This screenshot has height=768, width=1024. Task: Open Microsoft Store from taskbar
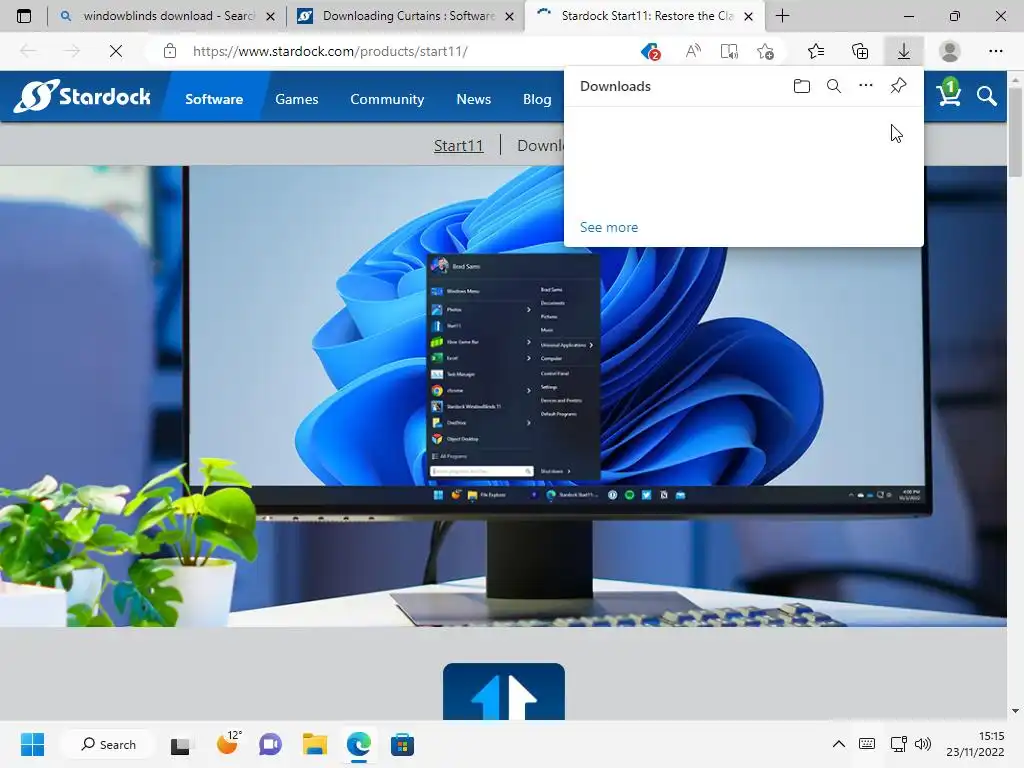point(402,744)
